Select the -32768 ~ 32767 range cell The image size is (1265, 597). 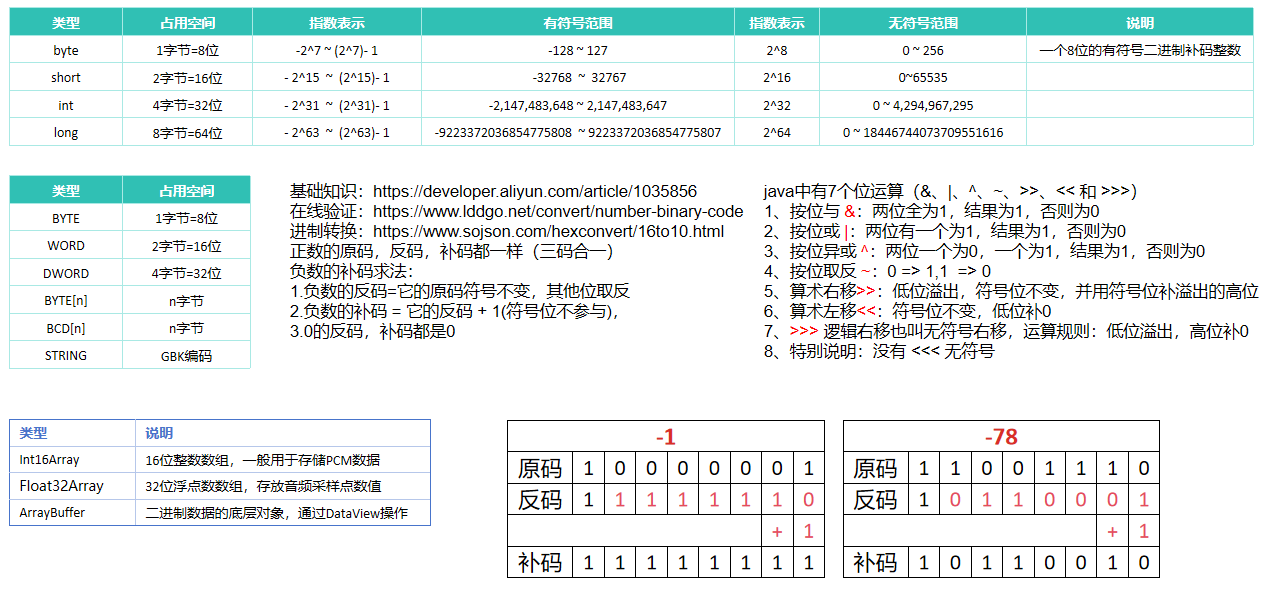[578, 78]
